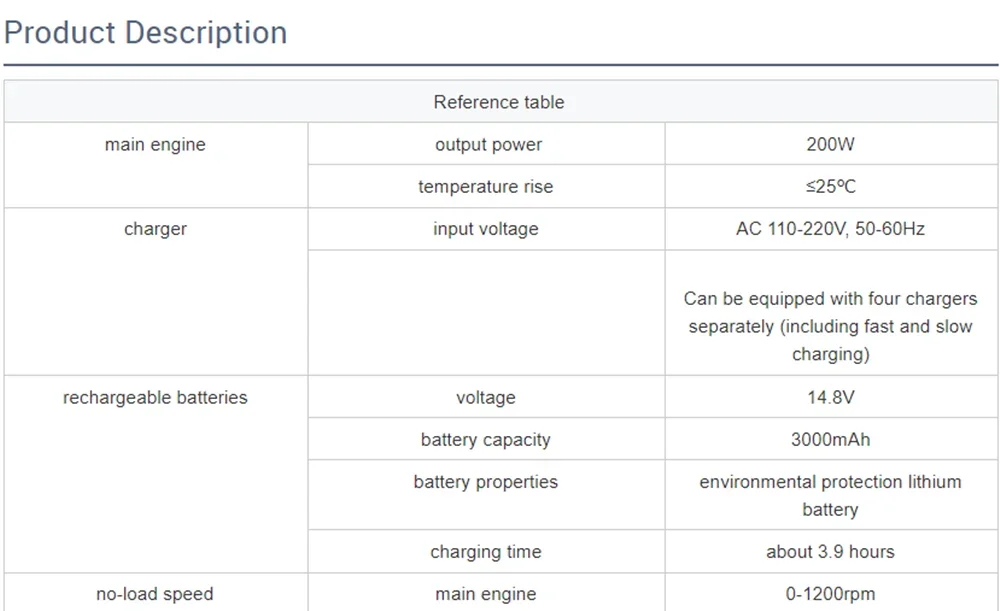Select the AC 110-220V, 50-60Hz value
The image size is (1000, 611).
(x=830, y=229)
